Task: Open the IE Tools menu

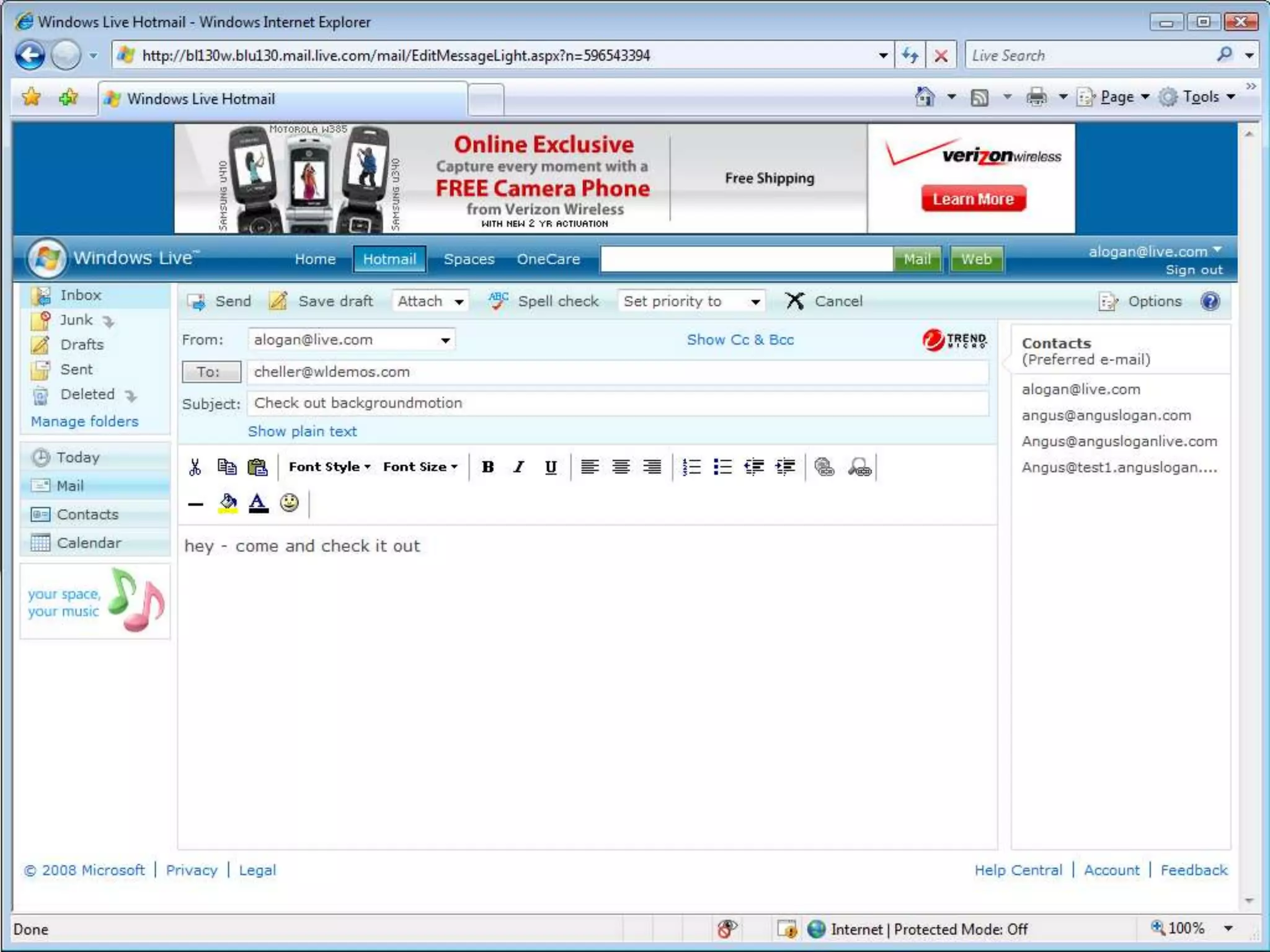Action: click(x=1197, y=97)
